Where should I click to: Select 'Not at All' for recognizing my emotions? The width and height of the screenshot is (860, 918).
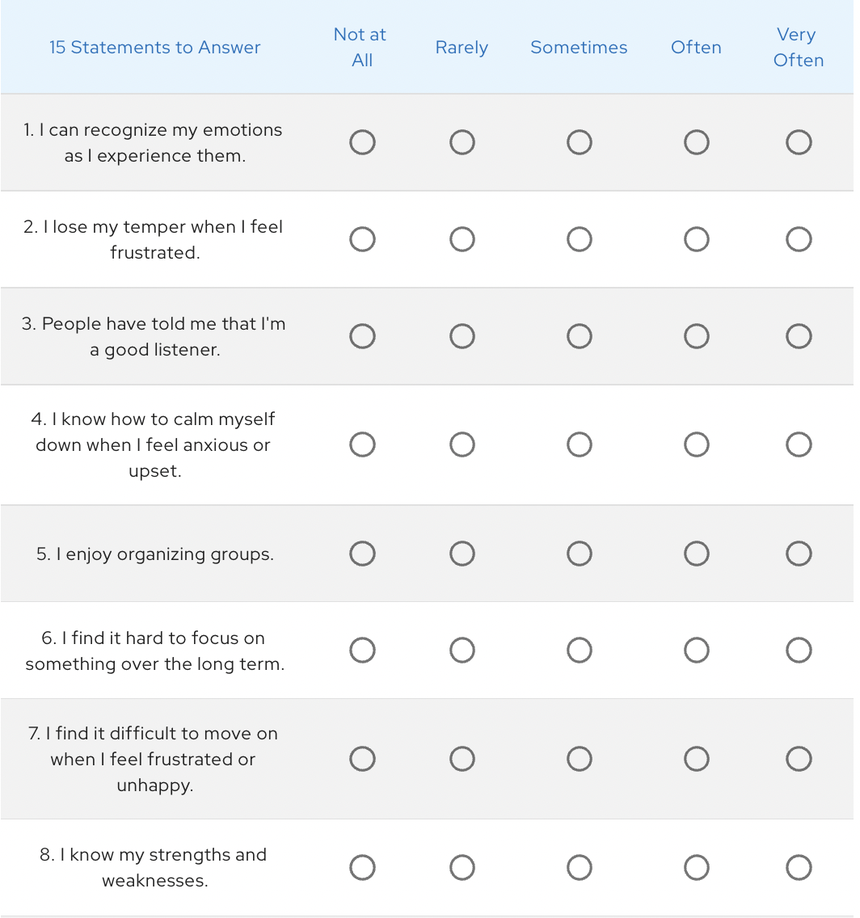tap(362, 143)
